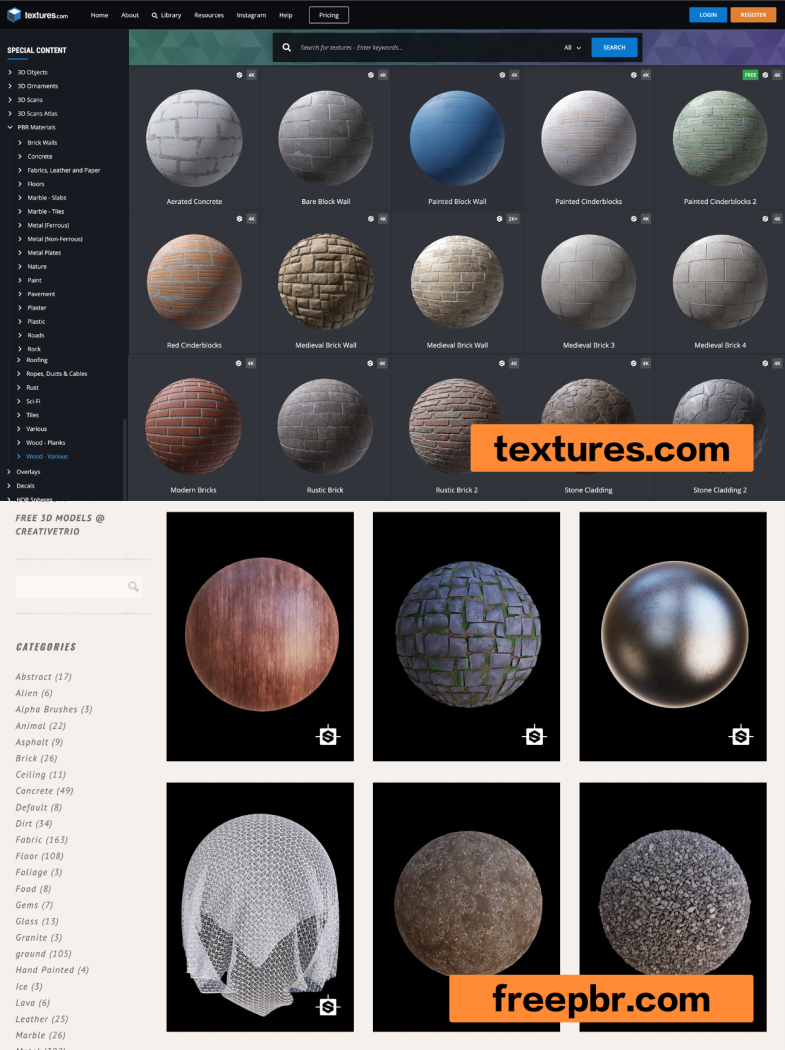Click the magnifier icon in texture search bar
This screenshot has height=1050, width=785.
tap(287, 47)
